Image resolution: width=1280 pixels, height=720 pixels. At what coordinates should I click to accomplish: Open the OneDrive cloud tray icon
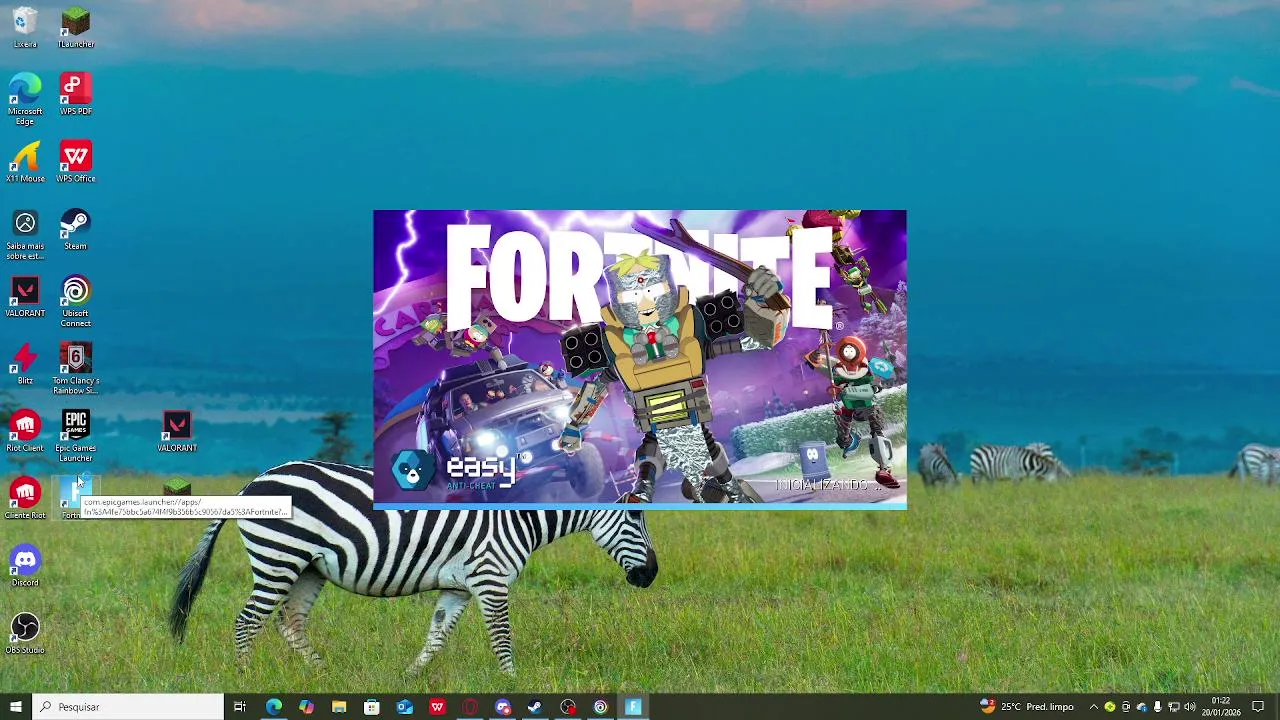[1141, 707]
